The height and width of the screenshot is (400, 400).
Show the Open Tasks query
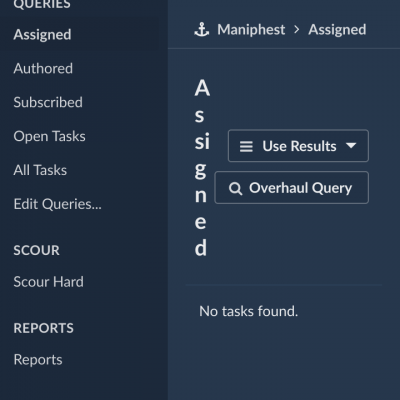click(49, 136)
